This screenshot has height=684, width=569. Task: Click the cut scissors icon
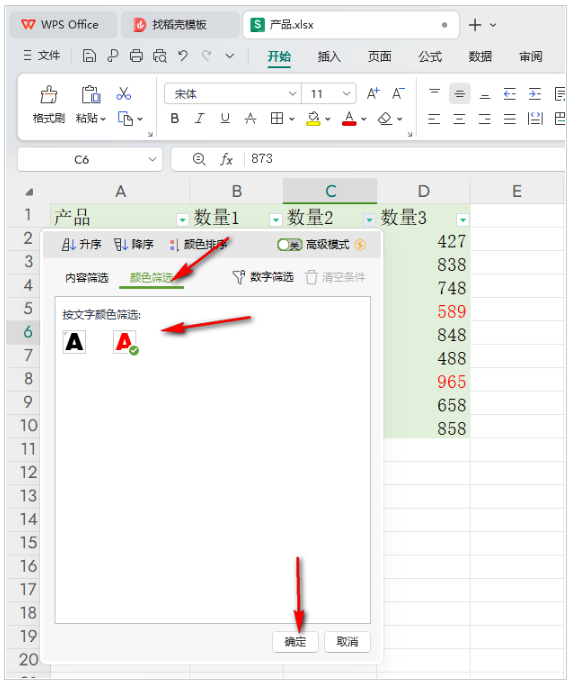point(123,93)
